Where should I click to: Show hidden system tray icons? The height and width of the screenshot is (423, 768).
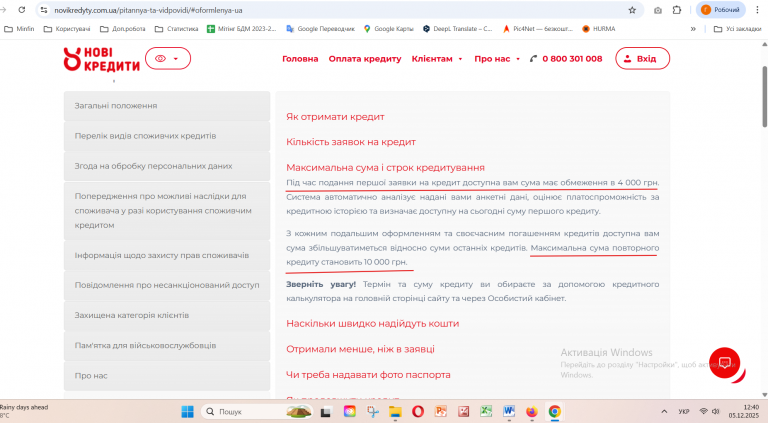(x=664, y=412)
